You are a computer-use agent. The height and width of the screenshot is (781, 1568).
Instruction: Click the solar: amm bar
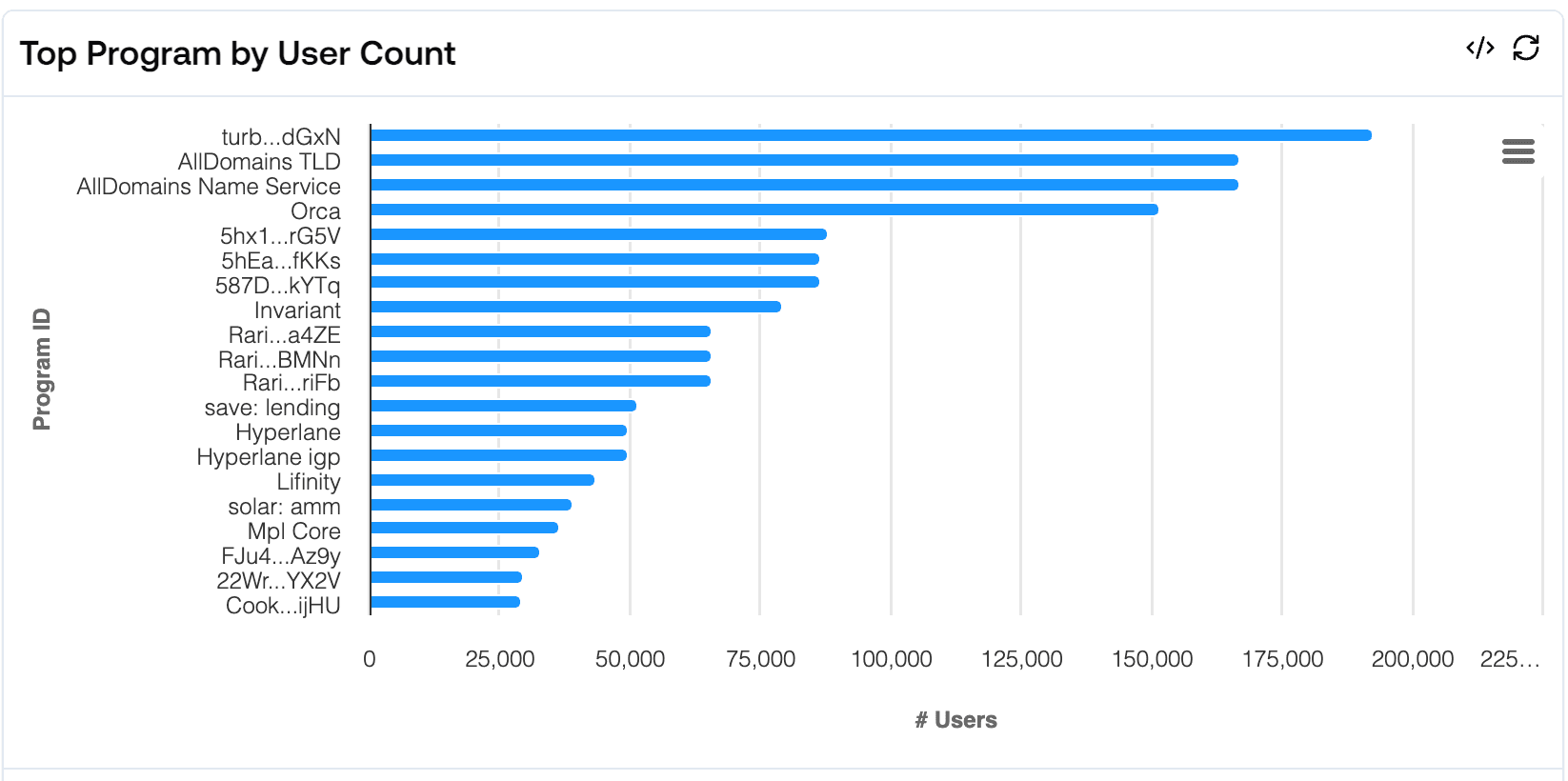click(470, 505)
